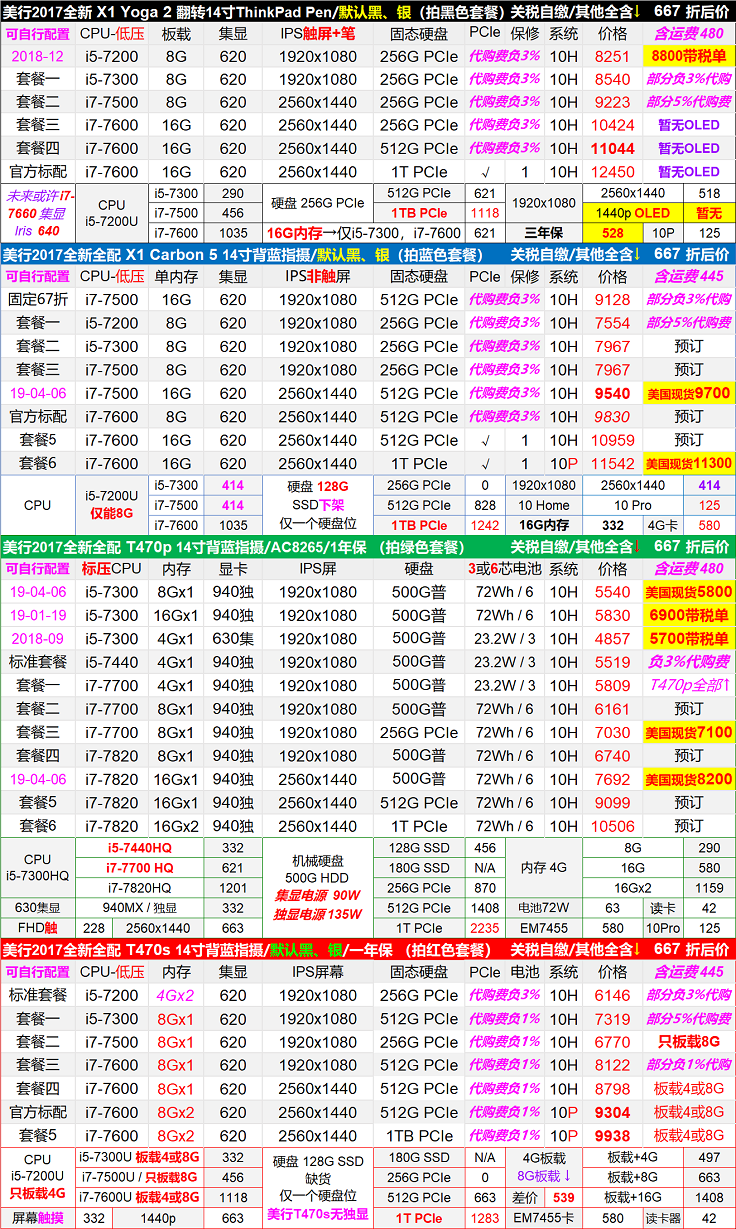Select the price cell "10959"
The width and height of the screenshot is (736, 1229).
[612, 440]
